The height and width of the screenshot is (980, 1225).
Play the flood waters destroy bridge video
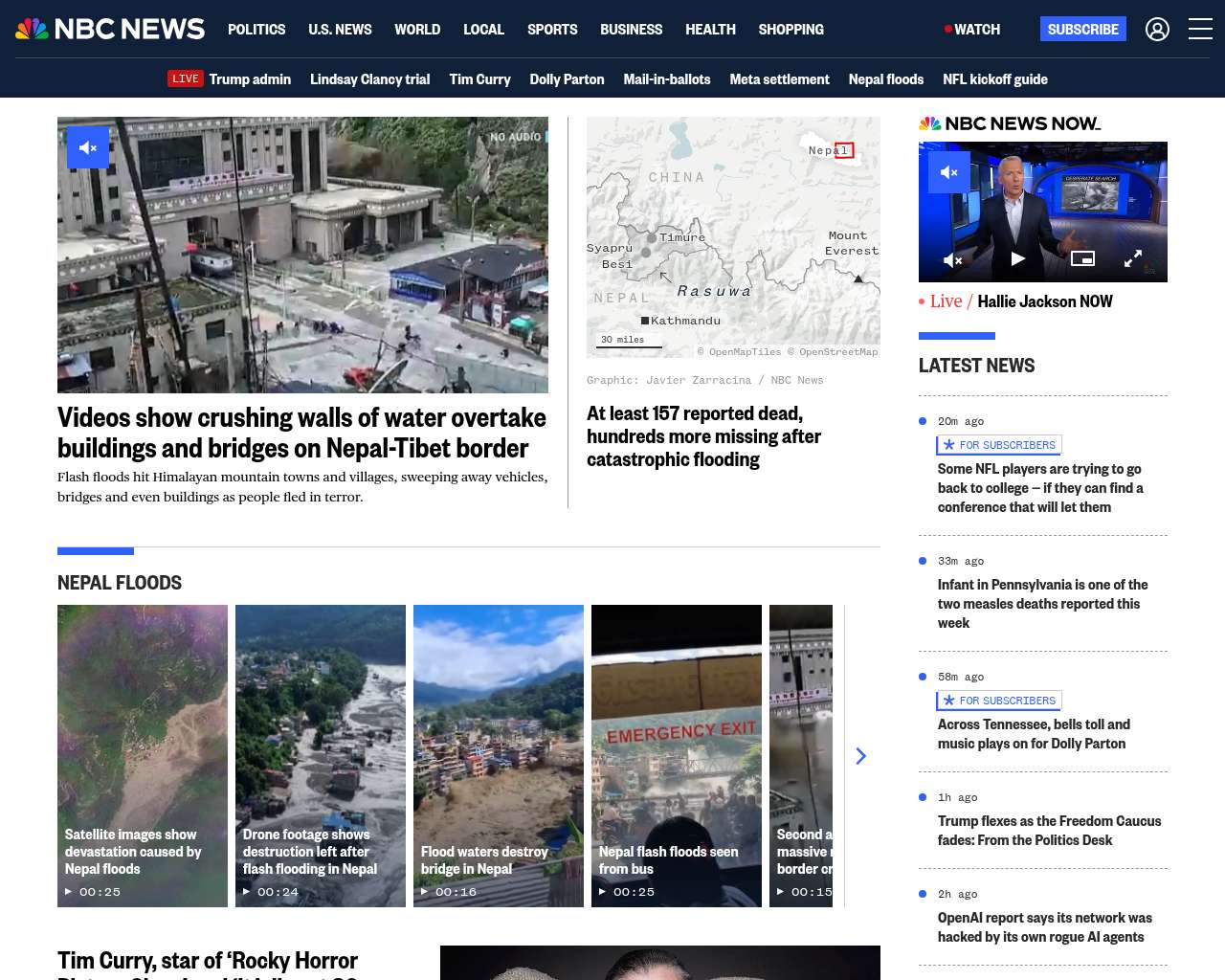pyautogui.click(x=499, y=756)
